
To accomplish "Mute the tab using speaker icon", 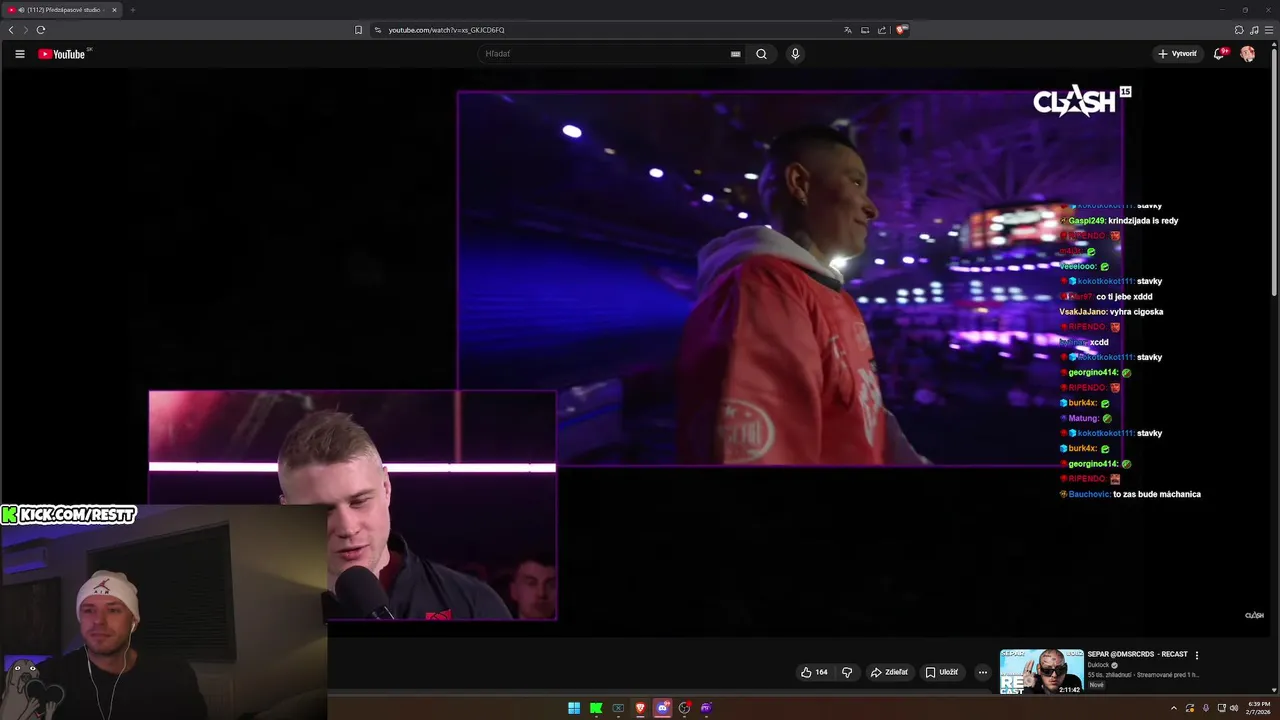I will (20, 10).
